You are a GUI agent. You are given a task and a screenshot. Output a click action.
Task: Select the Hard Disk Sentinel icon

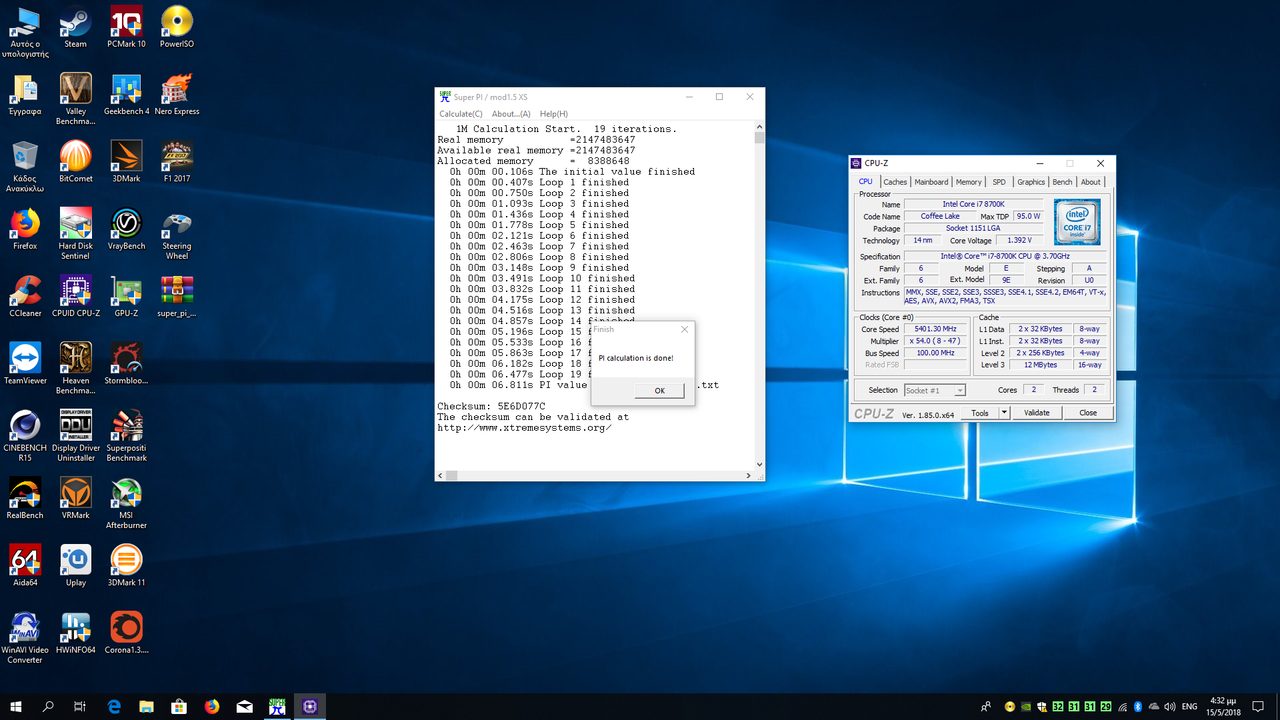click(75, 233)
